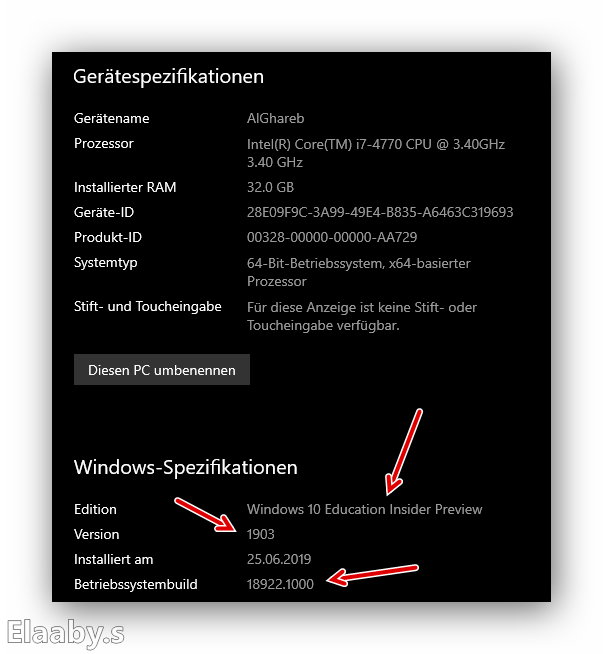
Task: Select the Windows 10 Education Insider Preview text
Action: coord(364,509)
